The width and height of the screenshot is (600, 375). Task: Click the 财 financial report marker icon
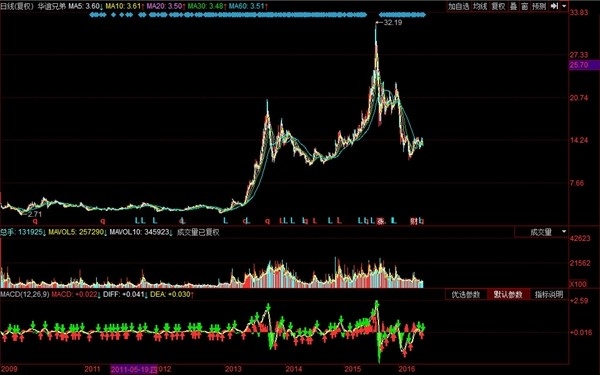[414, 221]
